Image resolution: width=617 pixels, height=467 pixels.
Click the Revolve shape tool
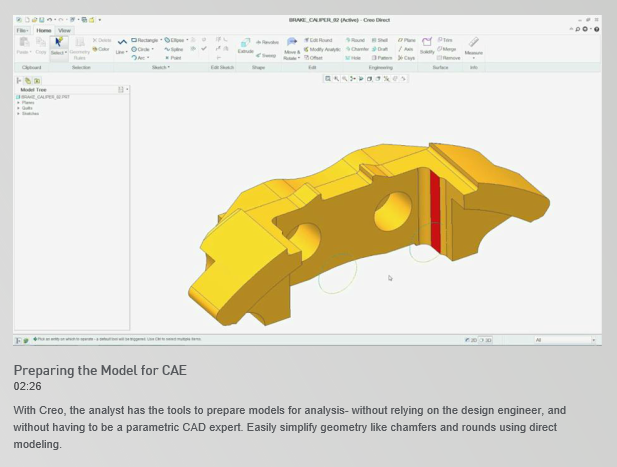point(267,41)
